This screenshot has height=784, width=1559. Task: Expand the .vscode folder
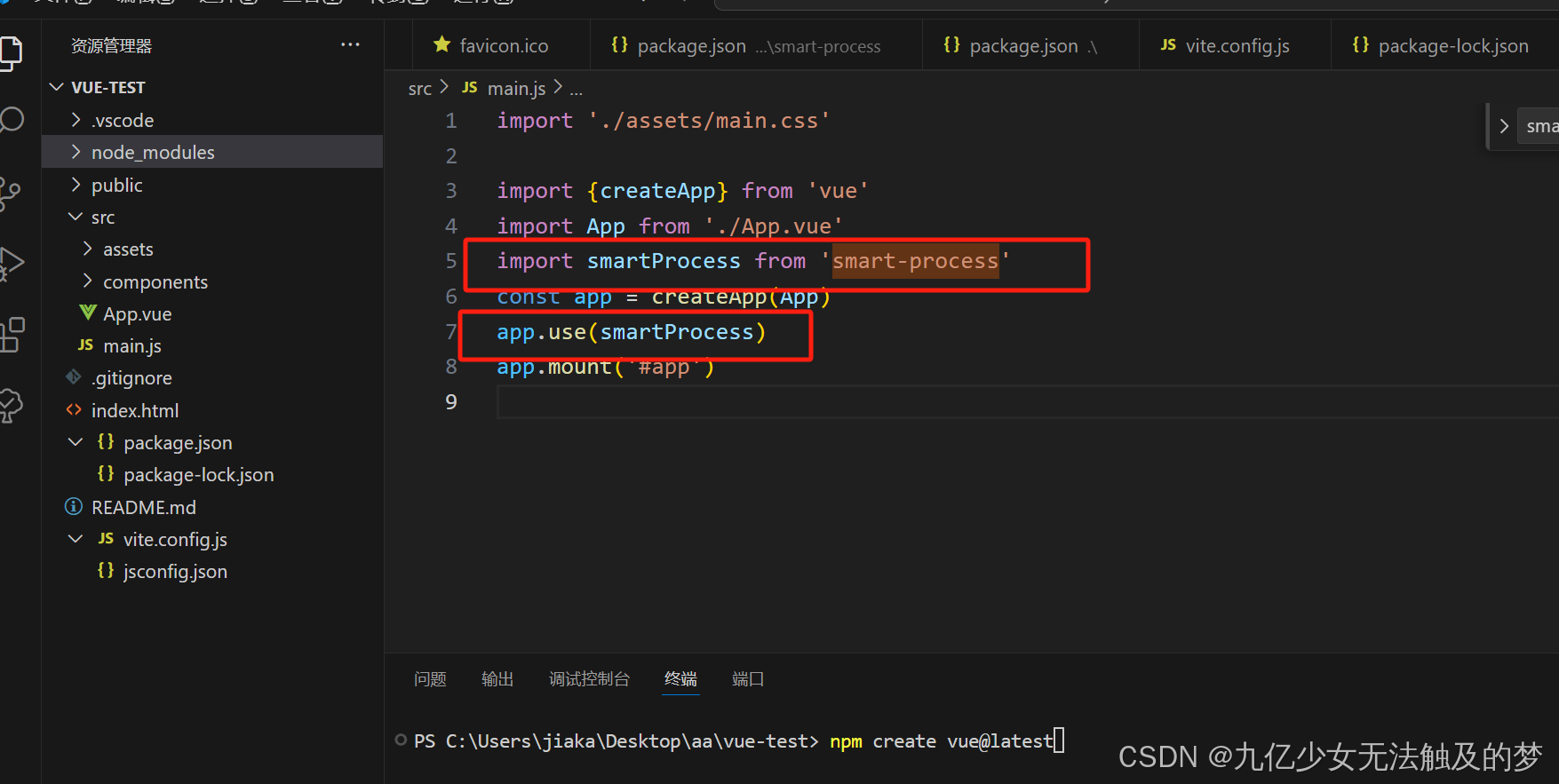tap(76, 119)
